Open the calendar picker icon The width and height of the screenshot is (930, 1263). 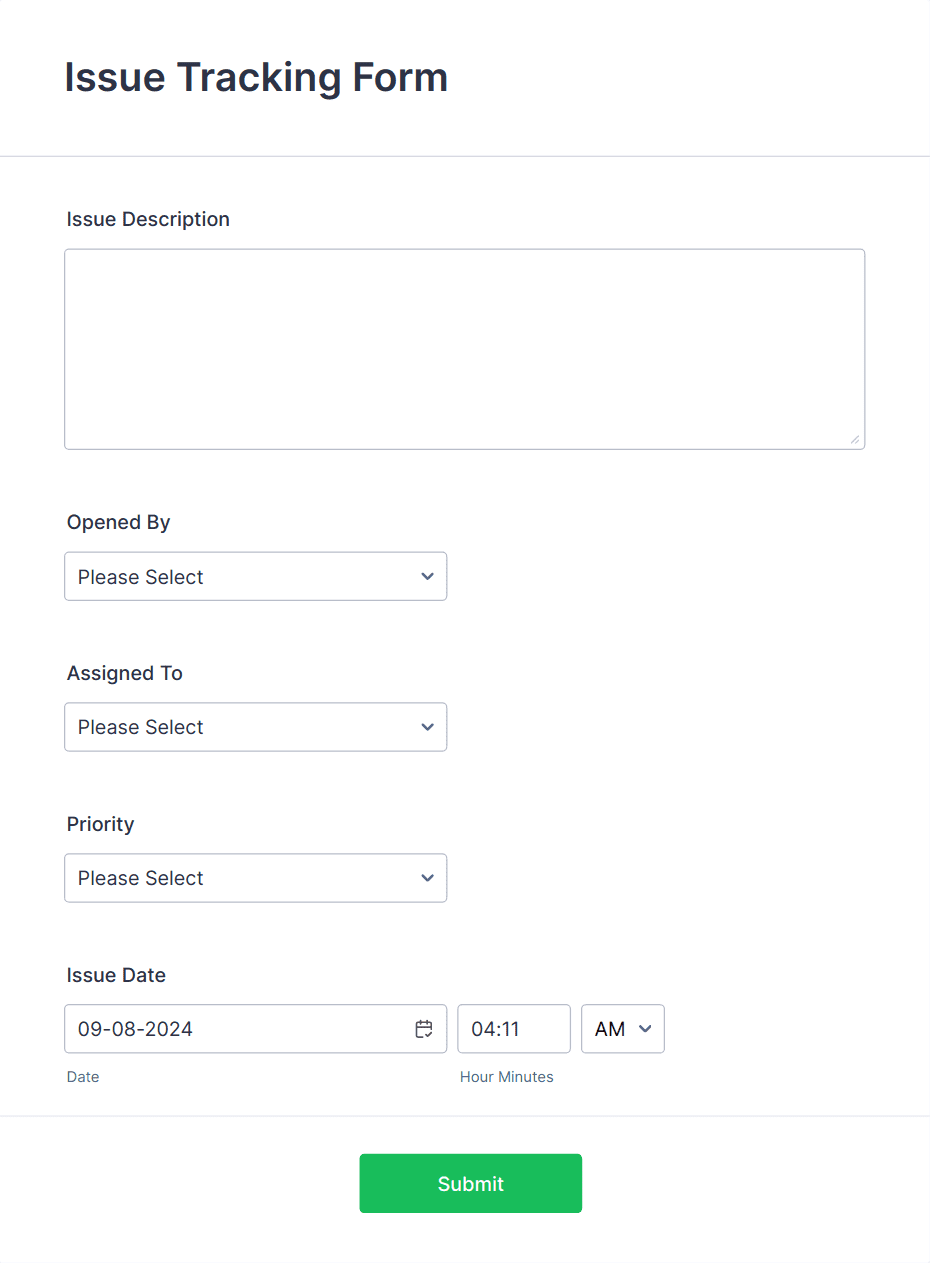pyautogui.click(x=423, y=1029)
